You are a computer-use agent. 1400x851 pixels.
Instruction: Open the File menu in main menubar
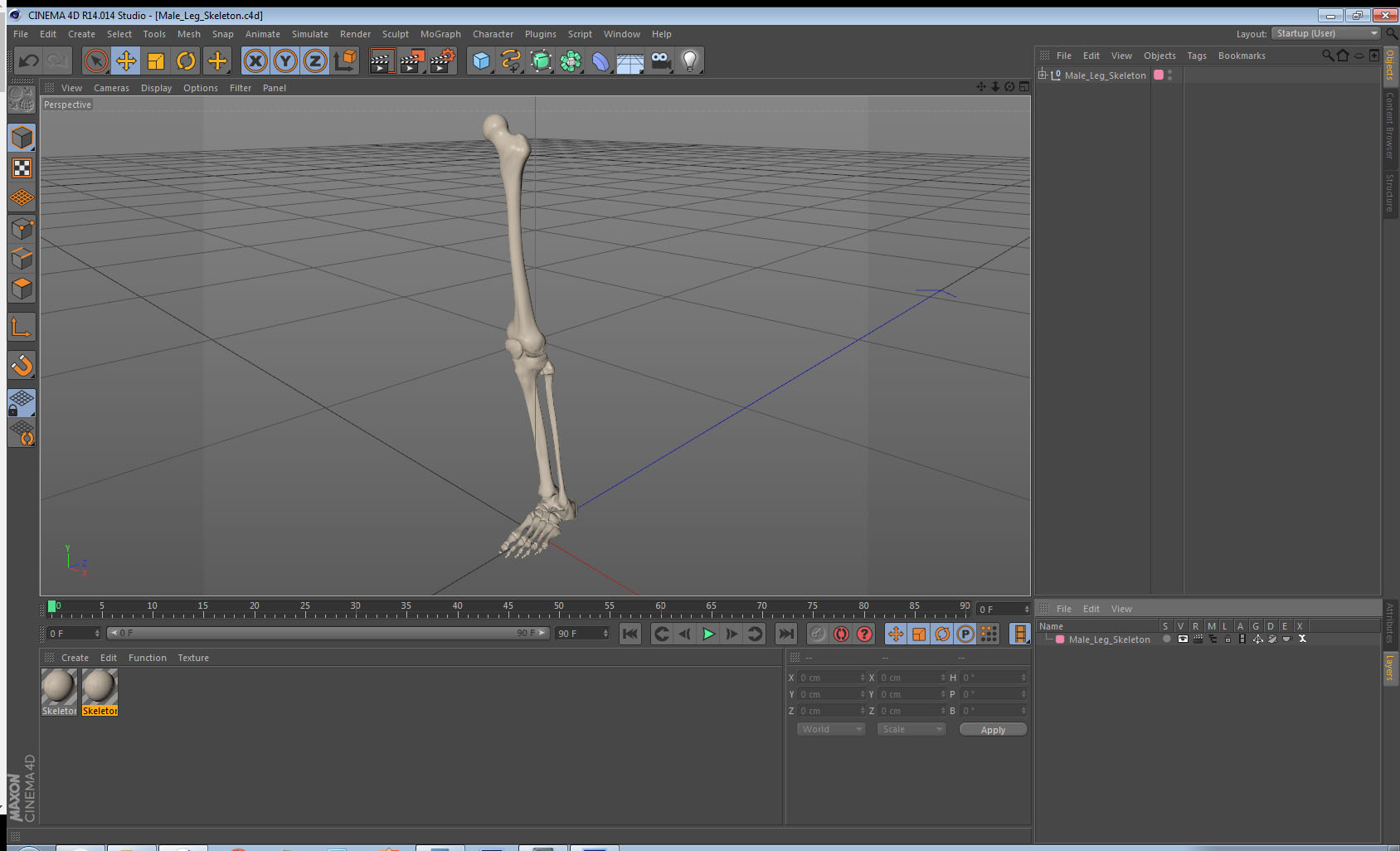(21, 34)
